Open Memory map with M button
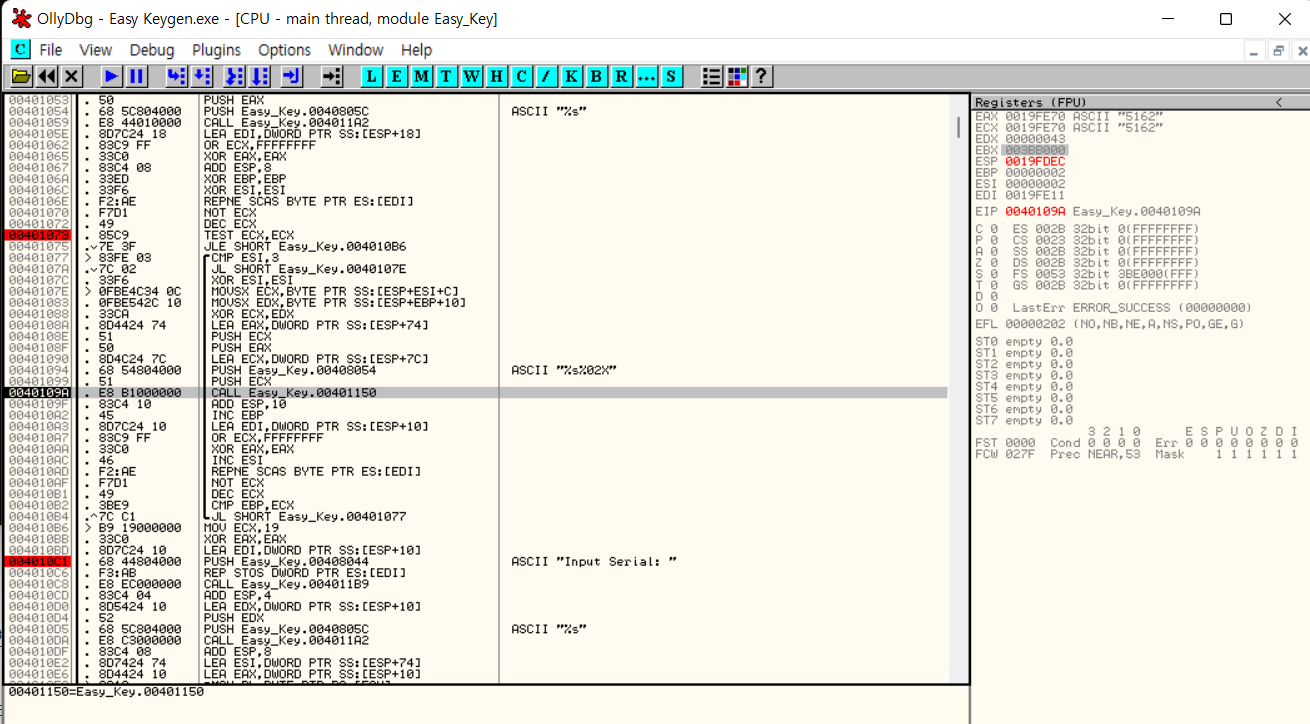The image size is (1310, 724). pyautogui.click(x=422, y=76)
